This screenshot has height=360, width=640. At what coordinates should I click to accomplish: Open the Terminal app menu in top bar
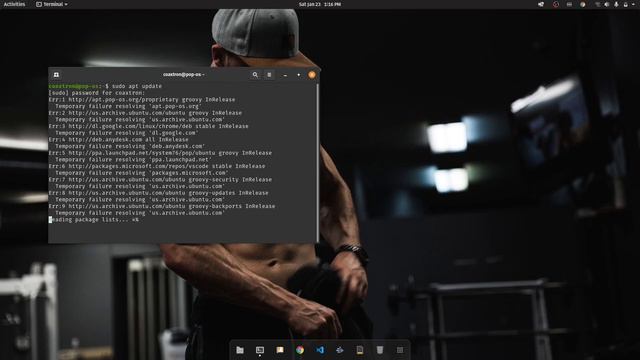click(52, 4)
